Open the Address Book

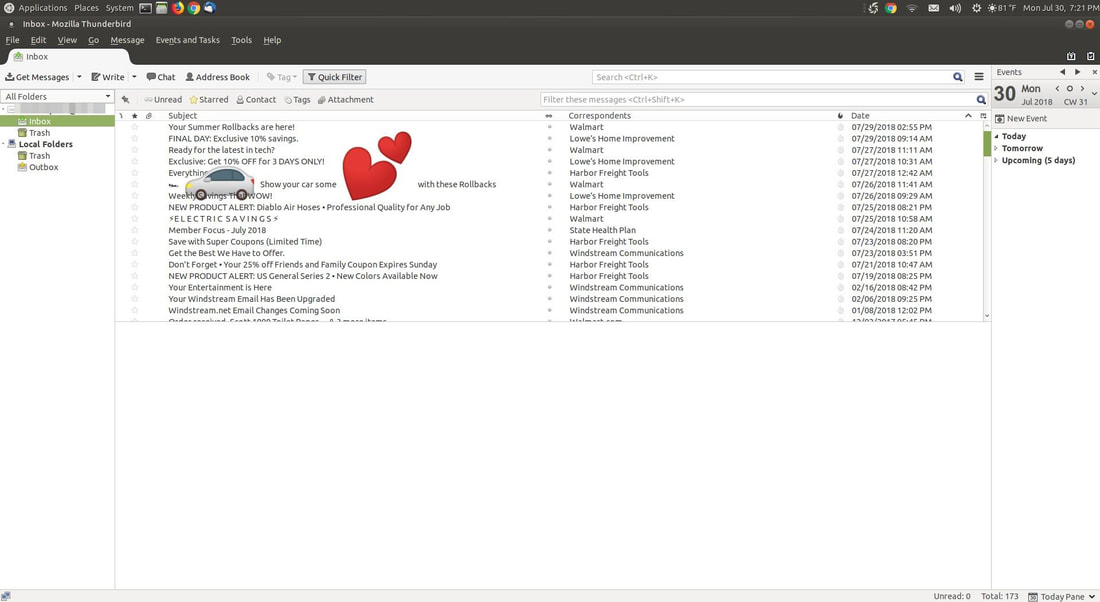[x=217, y=77]
